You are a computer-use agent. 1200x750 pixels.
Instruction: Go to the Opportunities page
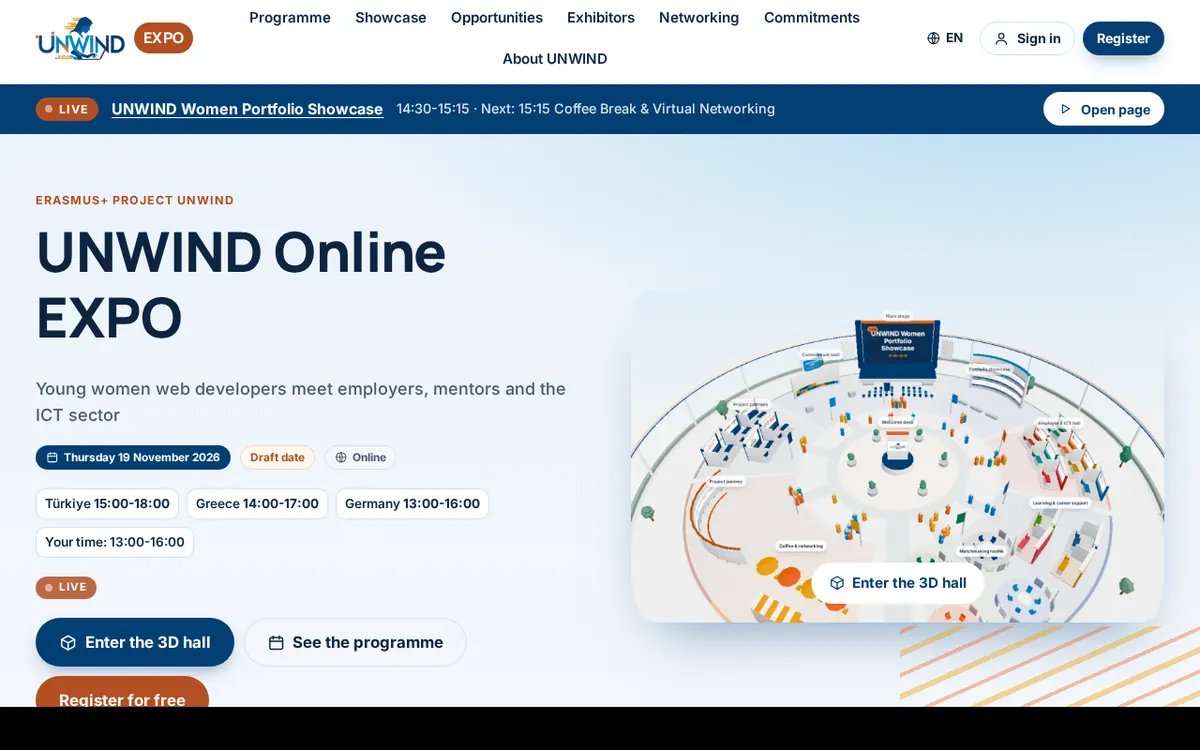(x=497, y=17)
